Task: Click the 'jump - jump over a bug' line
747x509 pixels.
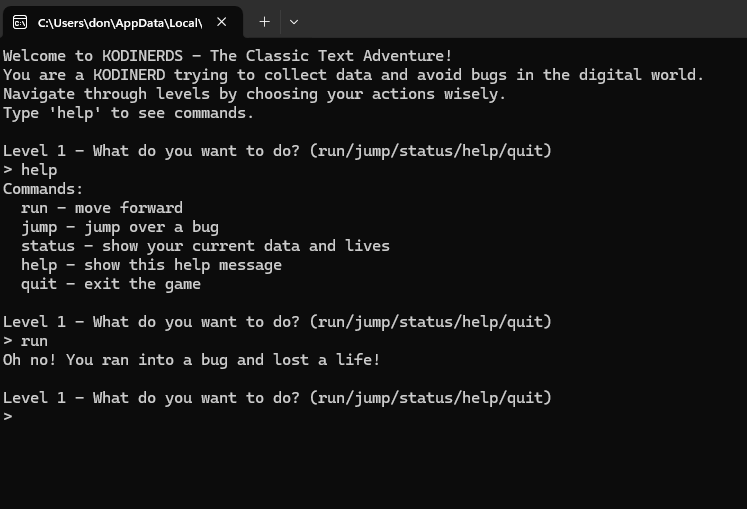Action: tap(120, 227)
